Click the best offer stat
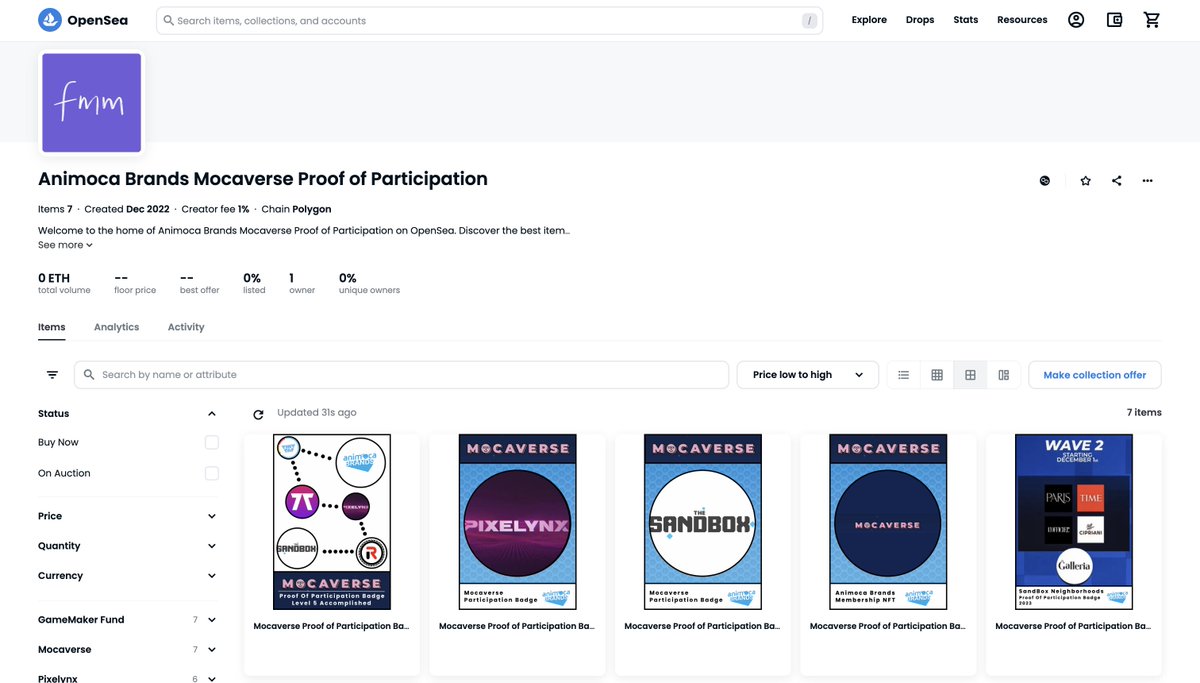 coord(200,283)
